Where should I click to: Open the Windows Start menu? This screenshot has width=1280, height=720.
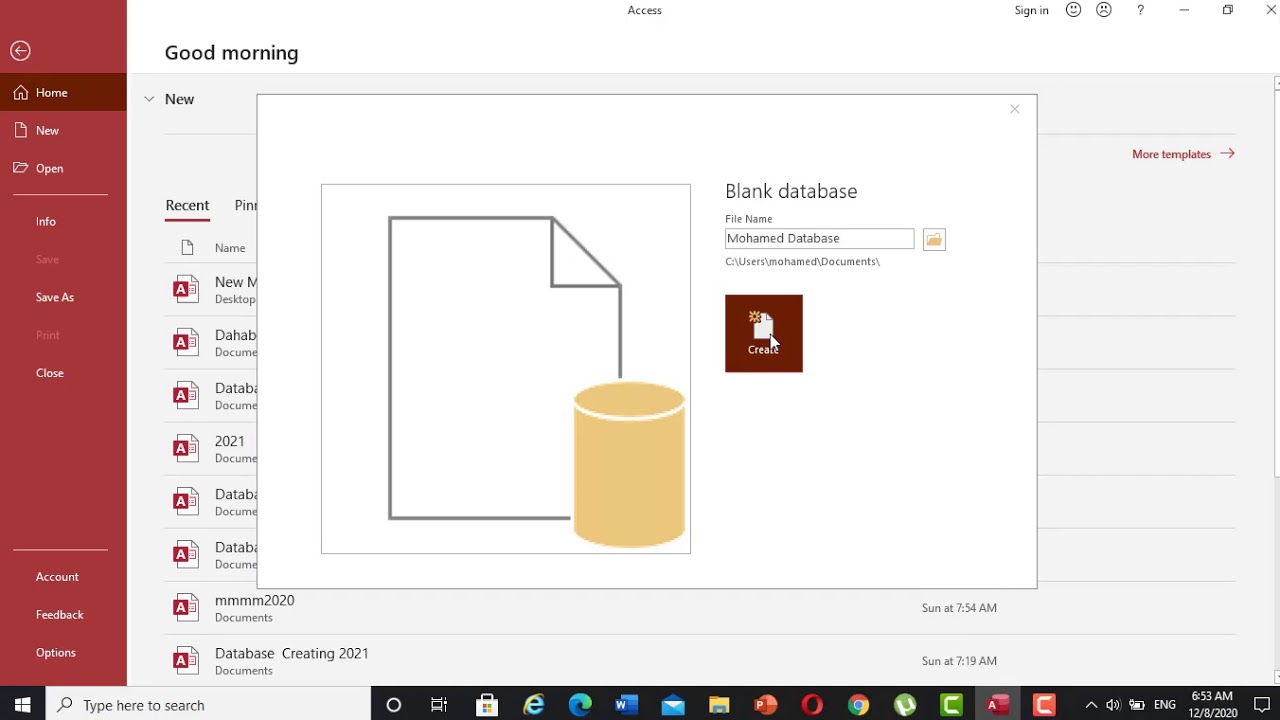[23, 705]
